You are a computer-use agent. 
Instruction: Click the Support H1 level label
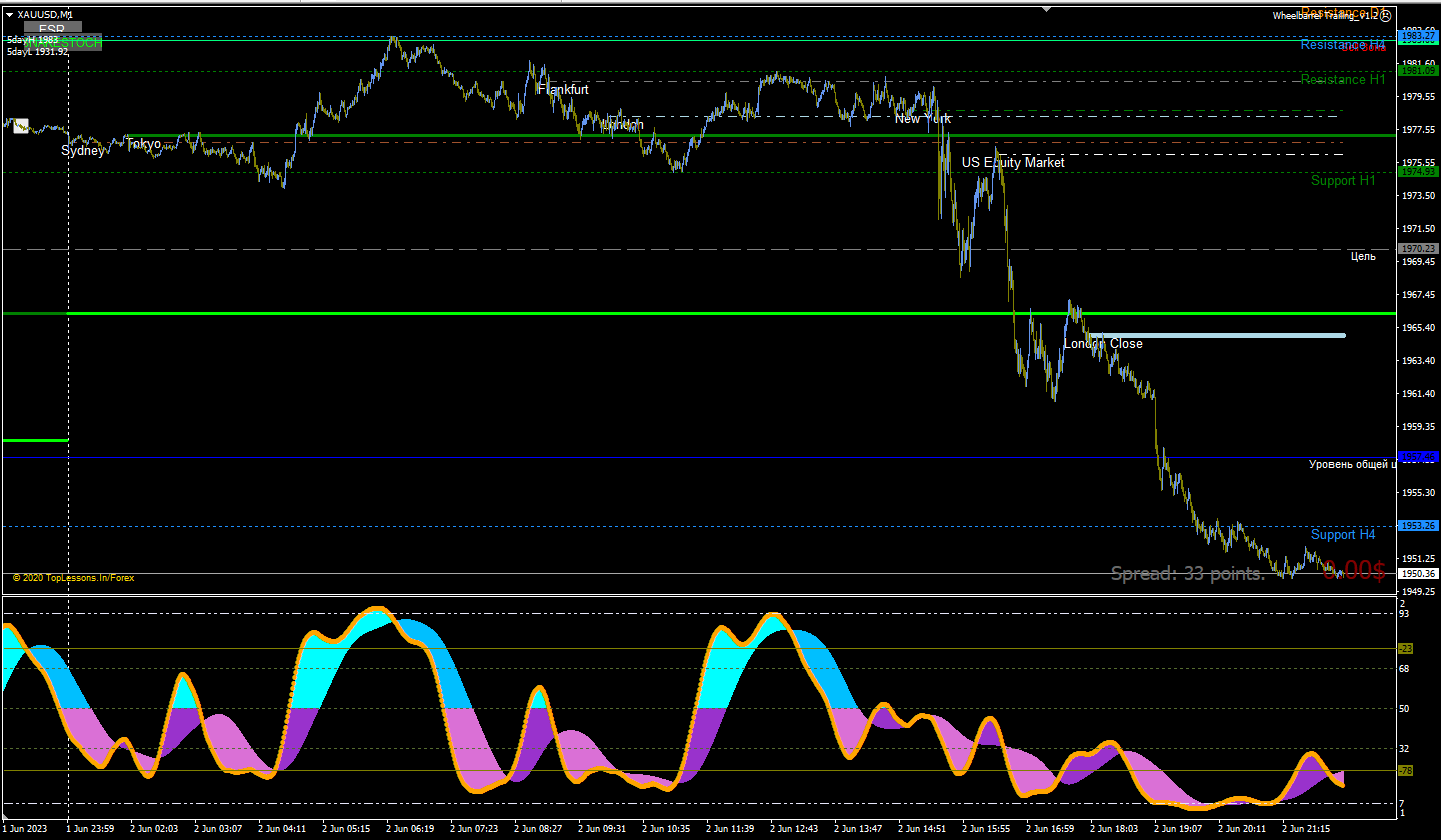pyautogui.click(x=1343, y=180)
